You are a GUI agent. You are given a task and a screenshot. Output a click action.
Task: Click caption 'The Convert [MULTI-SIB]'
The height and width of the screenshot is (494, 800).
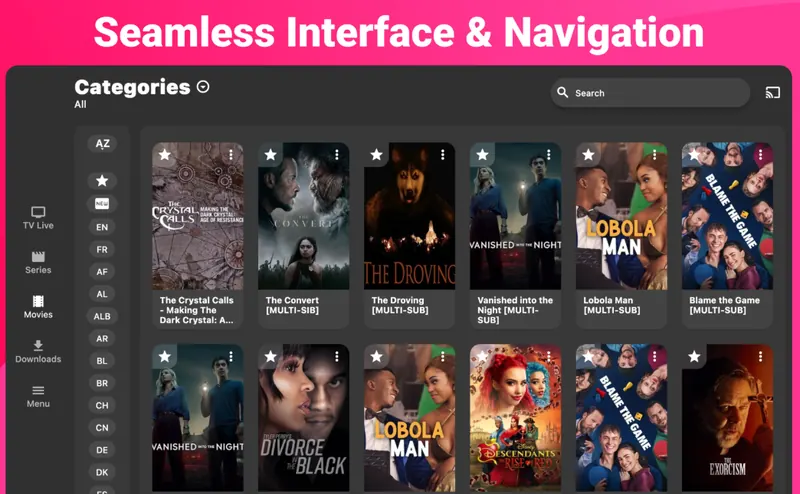(x=292, y=305)
